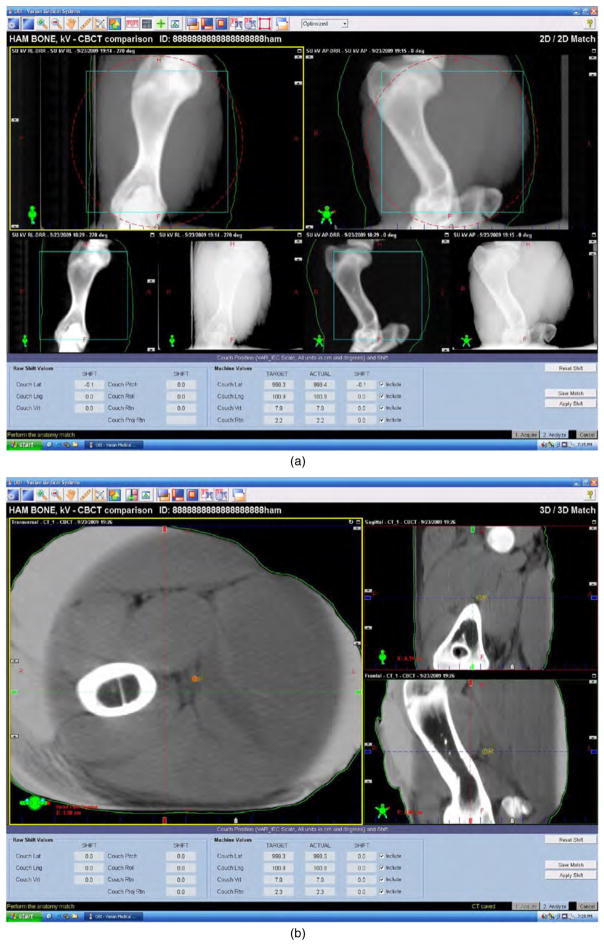
Task: Switch to the 1. Acquire tab in 2D/2D window
Action: coord(524,435)
